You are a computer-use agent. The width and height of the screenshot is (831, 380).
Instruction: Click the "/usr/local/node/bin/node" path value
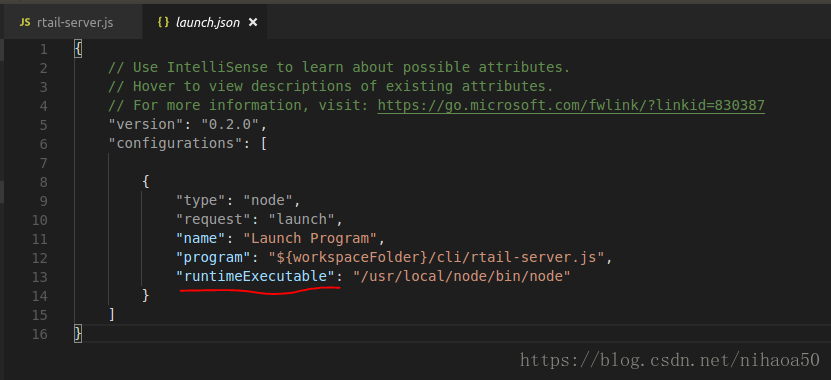point(462,276)
